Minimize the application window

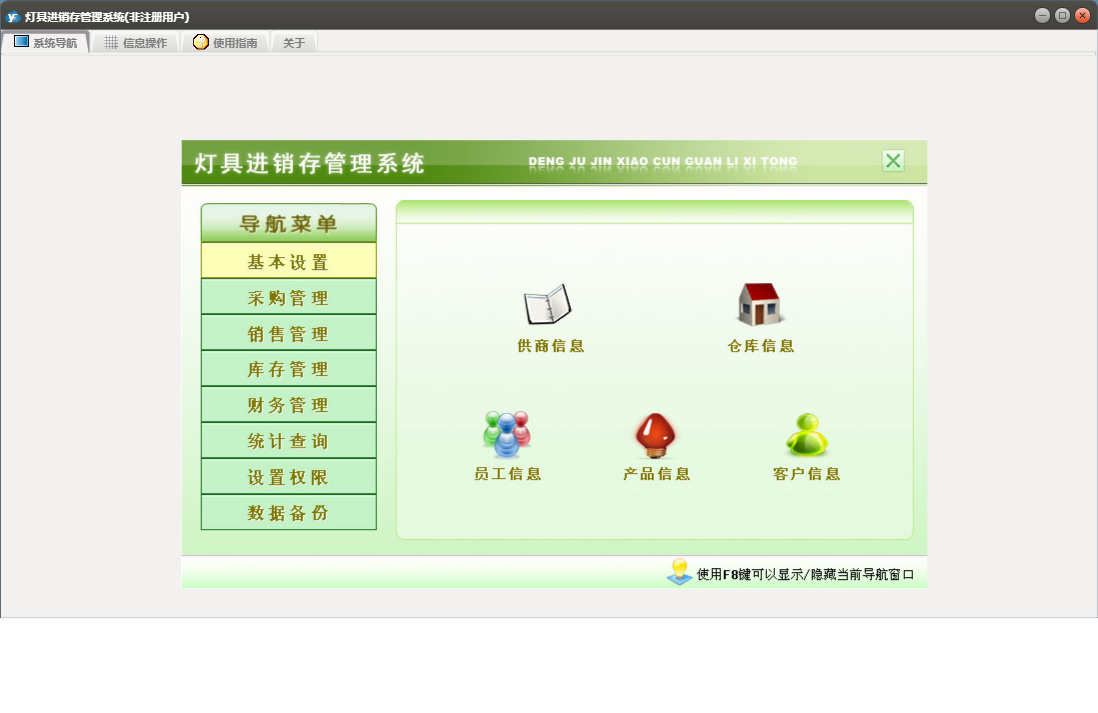coord(1042,15)
